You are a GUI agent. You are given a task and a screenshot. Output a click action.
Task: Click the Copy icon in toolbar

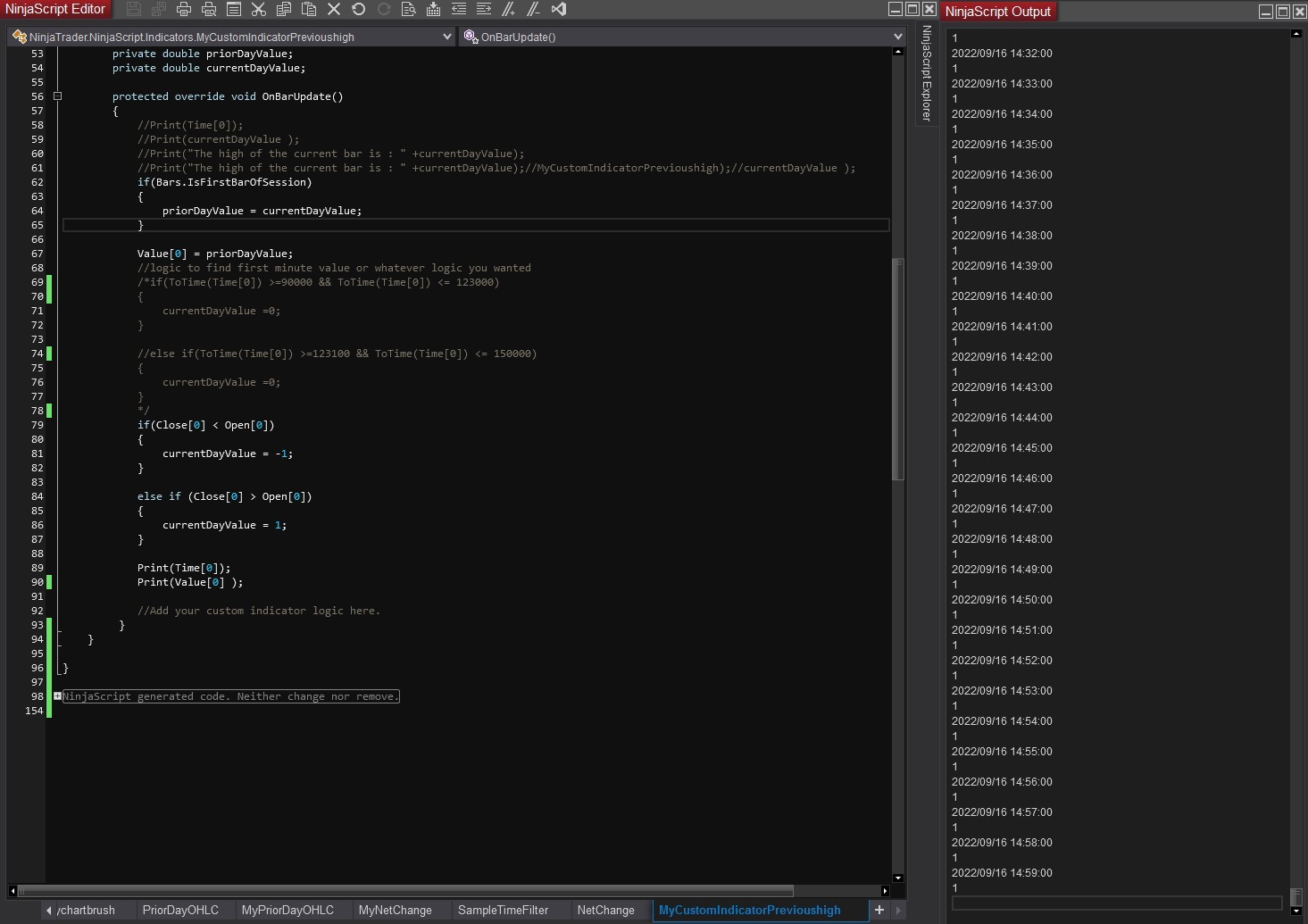coord(284,9)
